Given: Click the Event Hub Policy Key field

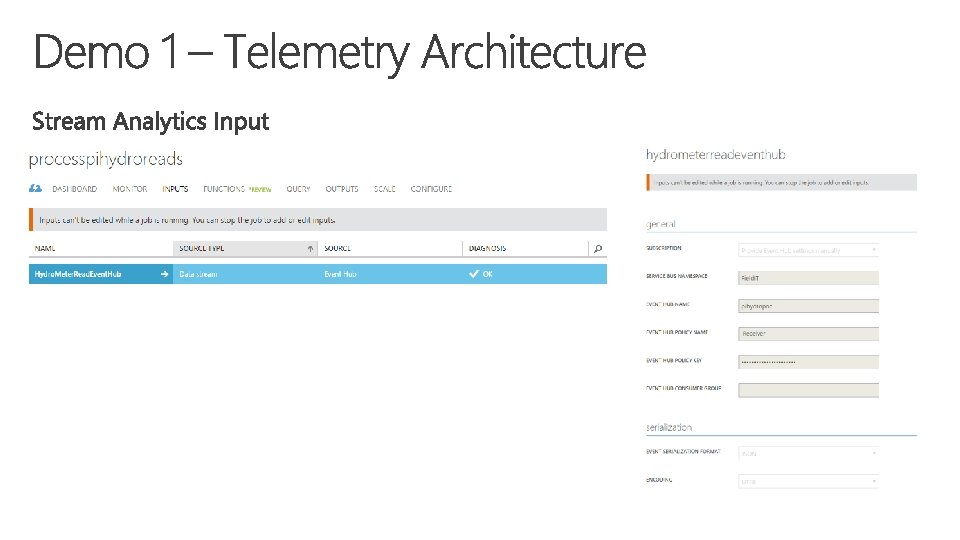Looking at the screenshot, I should click(808, 362).
